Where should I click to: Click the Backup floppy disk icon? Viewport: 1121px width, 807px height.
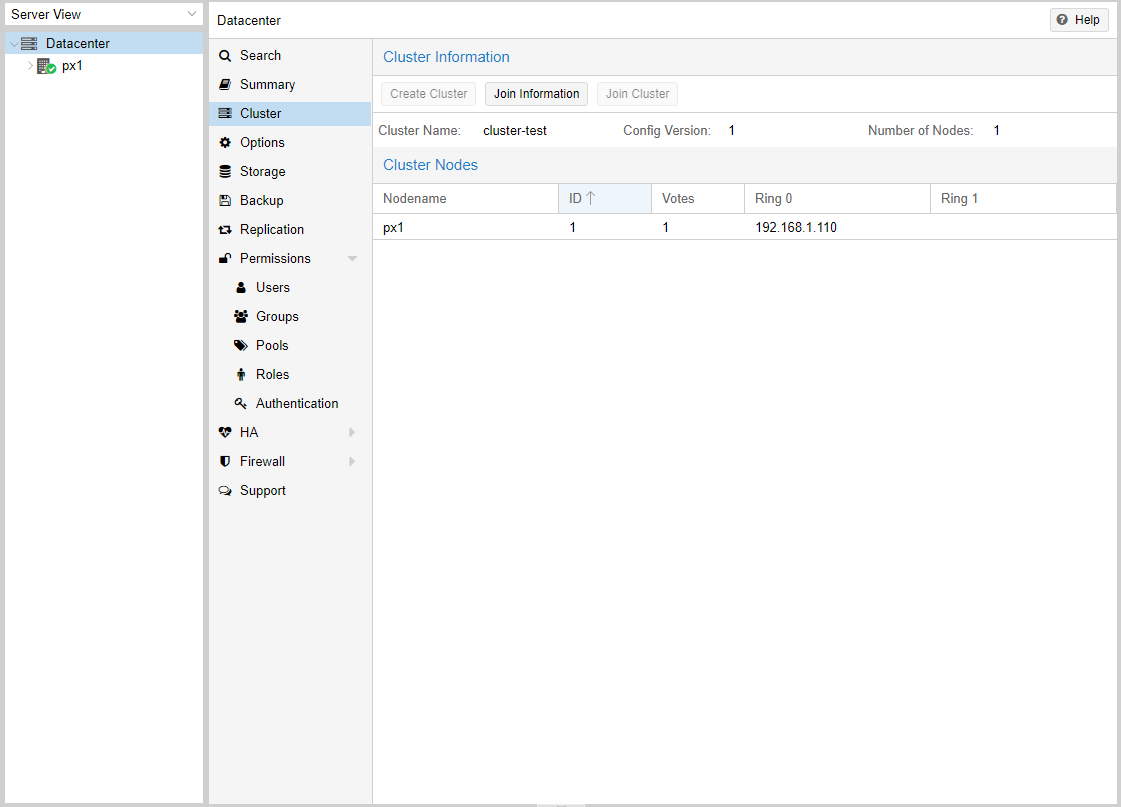tap(225, 201)
